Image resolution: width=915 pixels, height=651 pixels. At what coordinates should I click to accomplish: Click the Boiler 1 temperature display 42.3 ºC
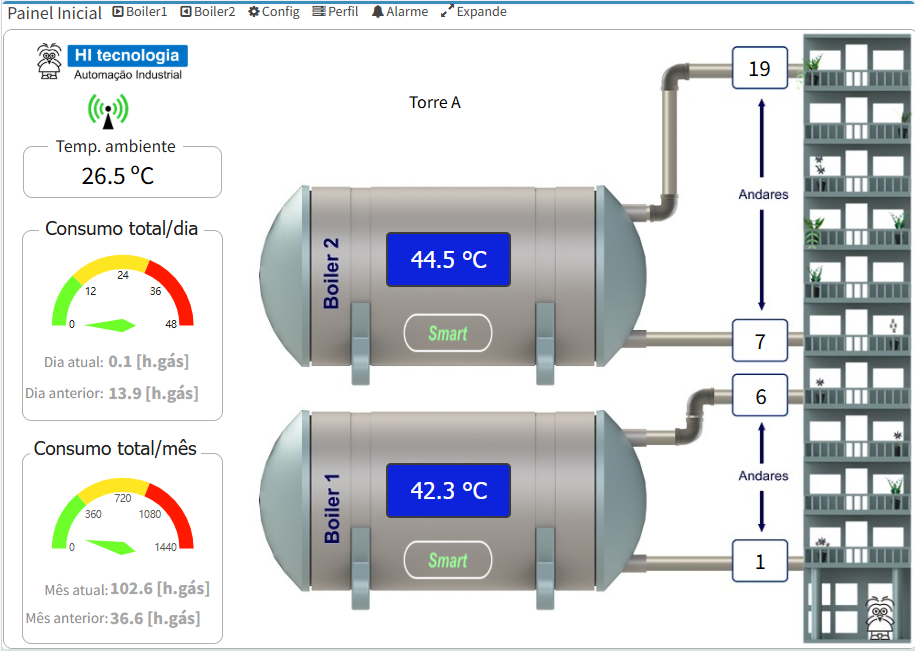[x=448, y=491]
